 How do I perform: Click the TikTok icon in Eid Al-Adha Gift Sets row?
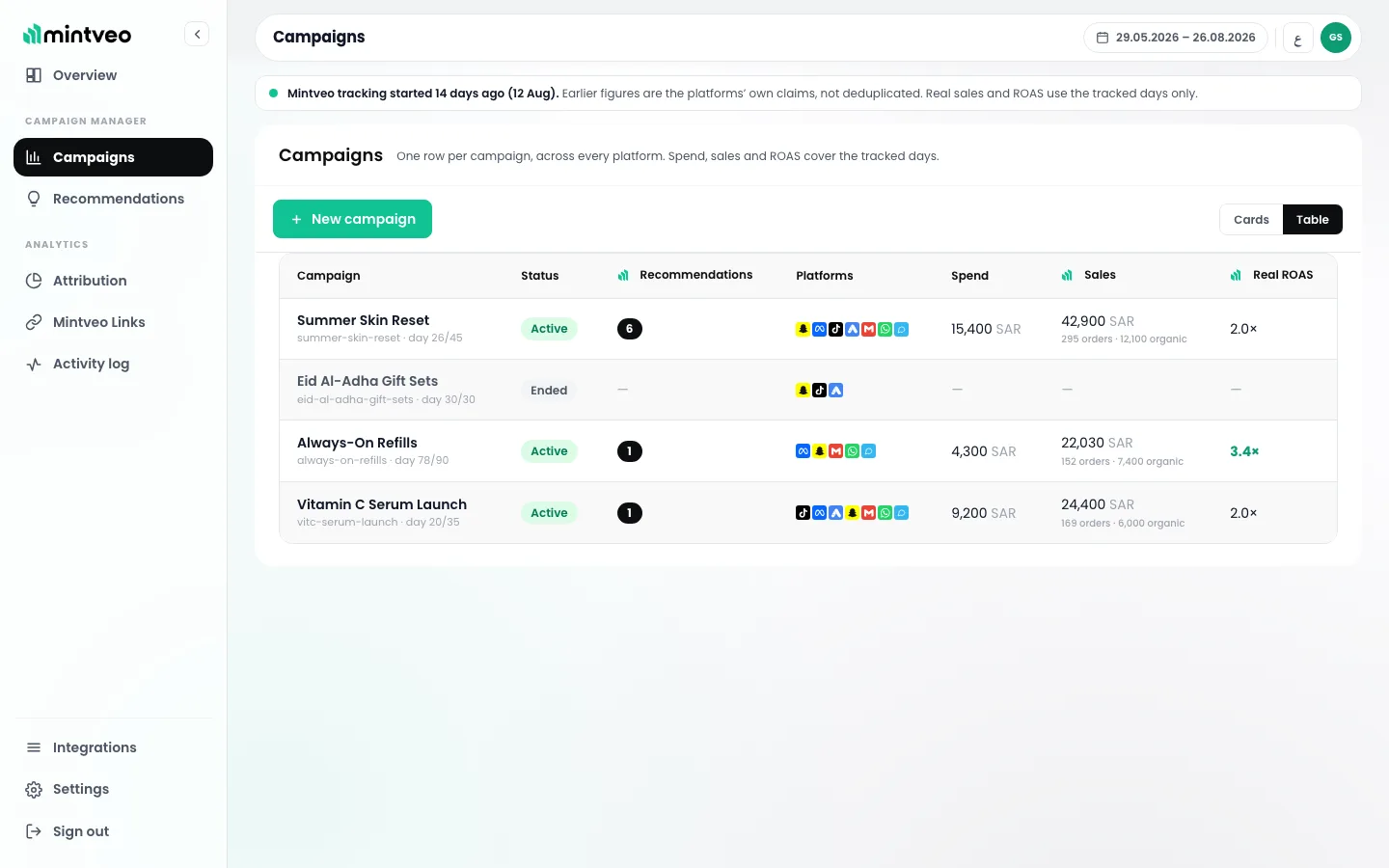819,391
